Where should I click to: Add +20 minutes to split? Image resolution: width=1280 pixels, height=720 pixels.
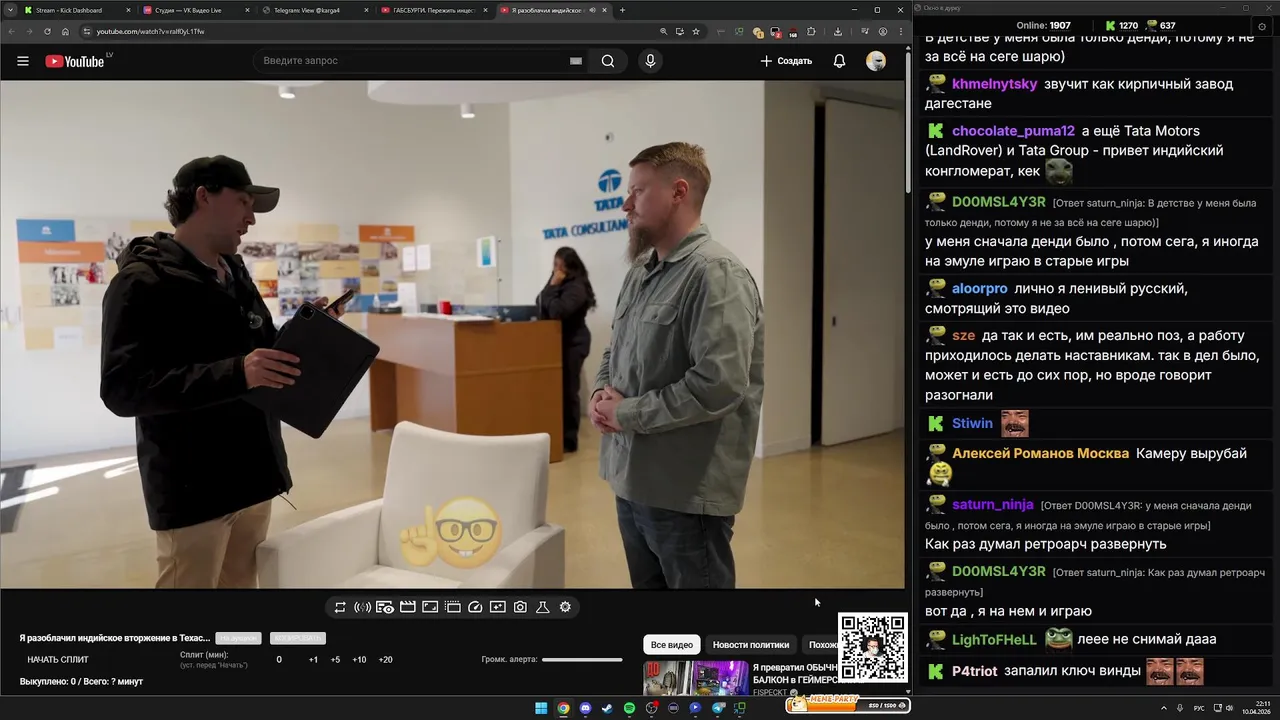pyautogui.click(x=385, y=660)
